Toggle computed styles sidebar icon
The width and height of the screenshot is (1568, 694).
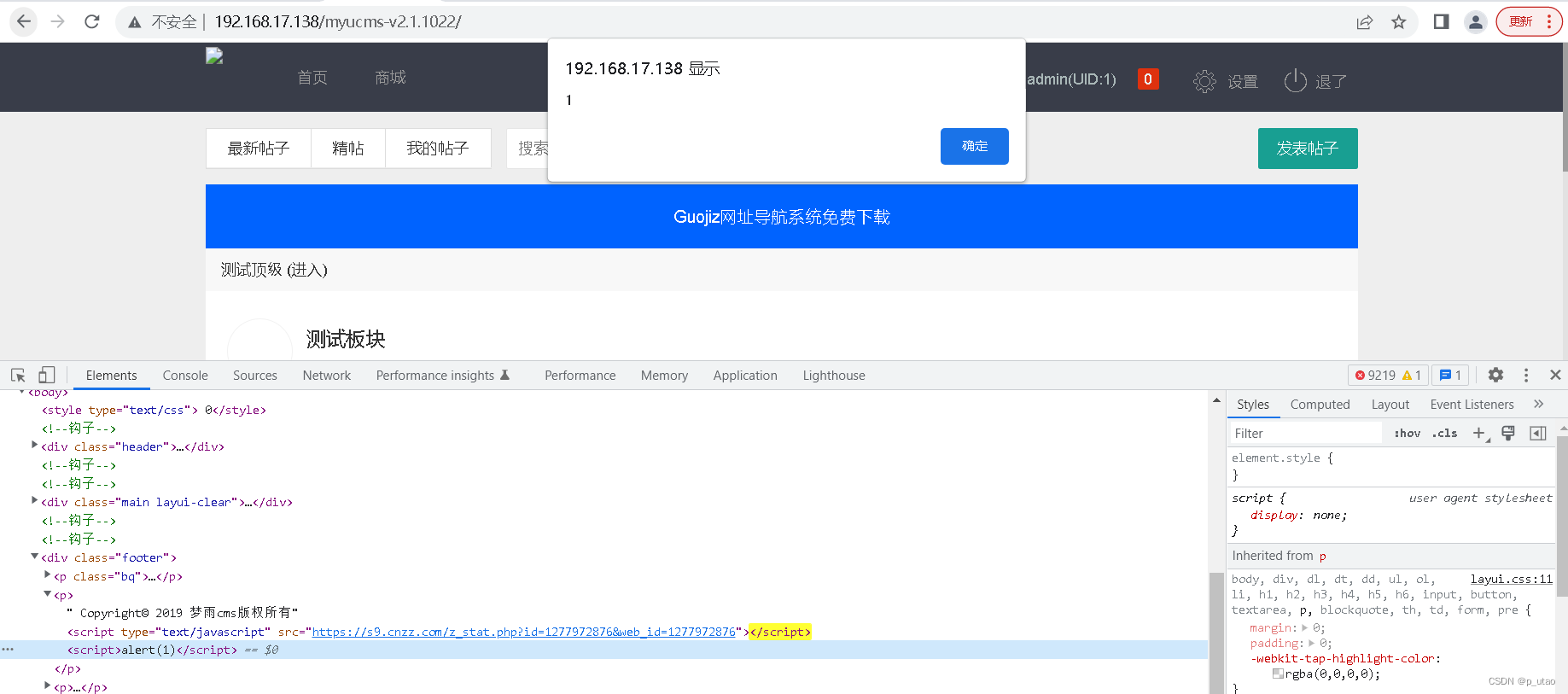1537,434
